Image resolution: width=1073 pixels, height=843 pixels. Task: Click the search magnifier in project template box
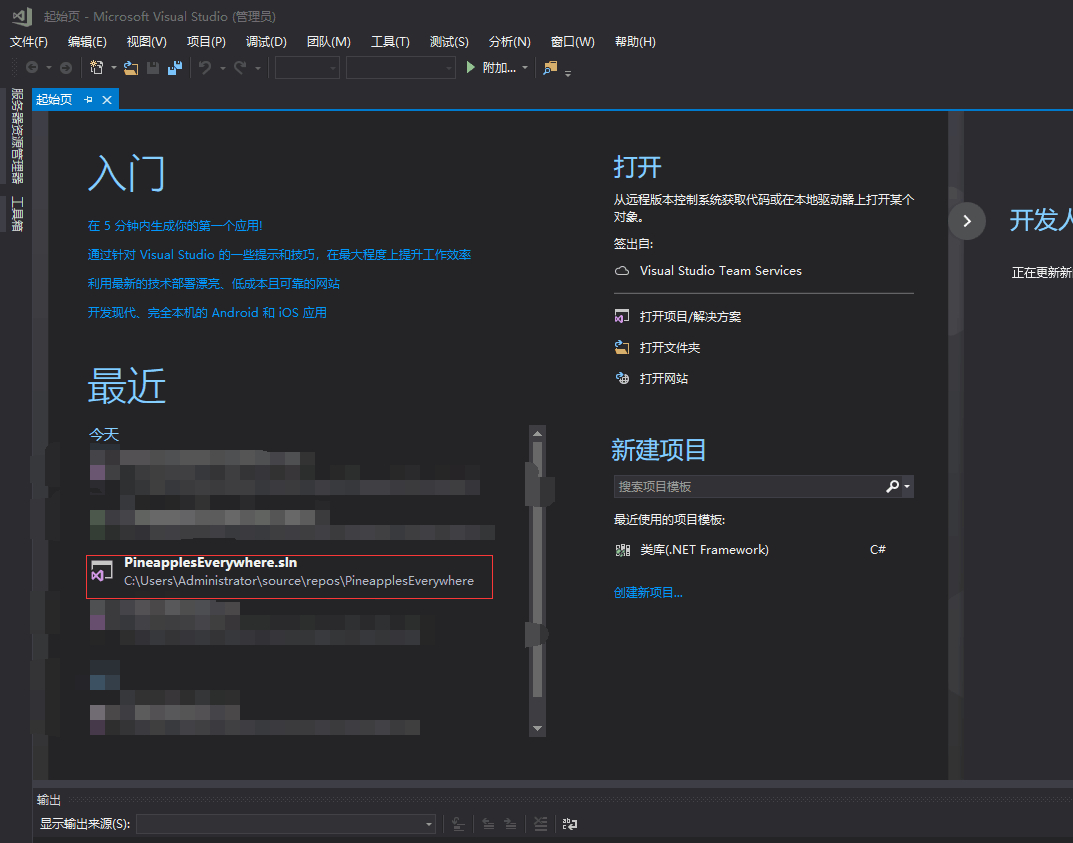pyautogui.click(x=892, y=486)
